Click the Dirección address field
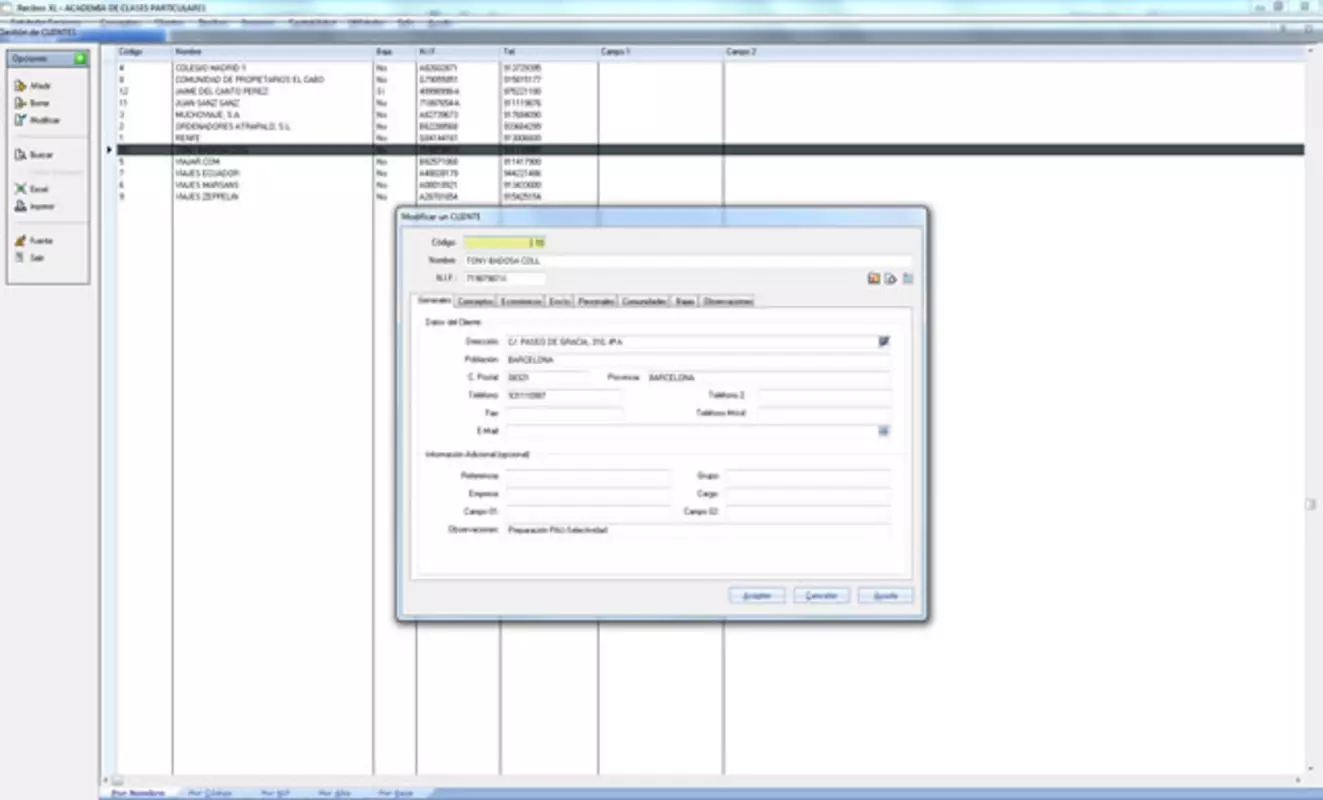The height and width of the screenshot is (800, 1323). pos(691,341)
